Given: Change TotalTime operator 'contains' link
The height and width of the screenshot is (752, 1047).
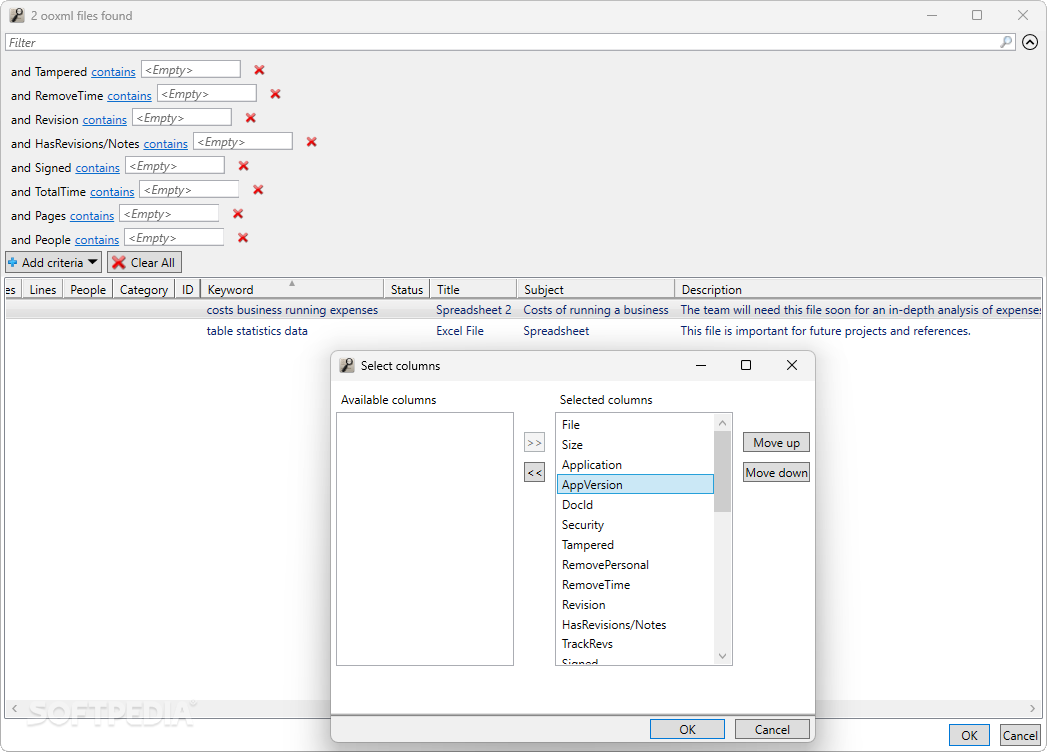Looking at the screenshot, I should click(112, 192).
